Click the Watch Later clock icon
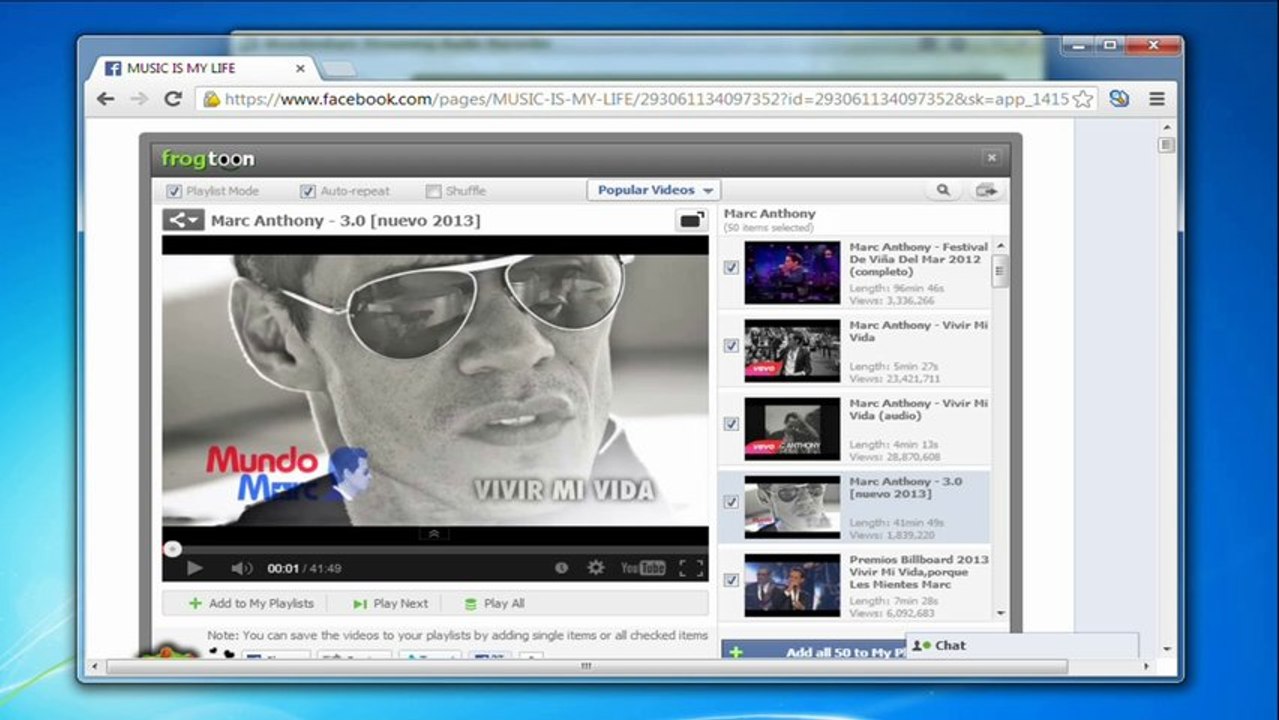This screenshot has height=720, width=1279. [x=562, y=568]
